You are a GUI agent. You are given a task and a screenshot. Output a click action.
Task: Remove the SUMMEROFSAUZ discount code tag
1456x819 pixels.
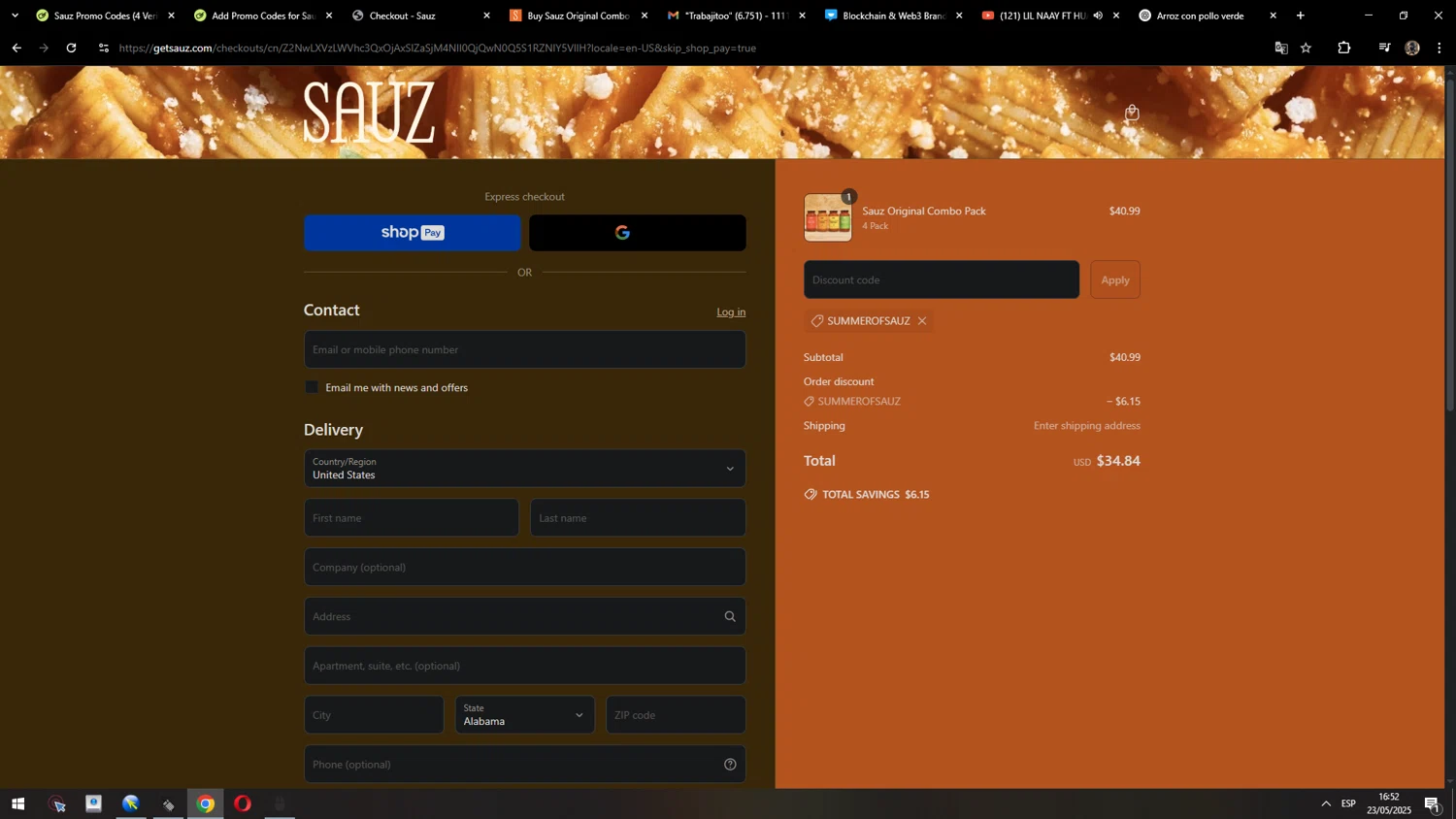coord(922,321)
